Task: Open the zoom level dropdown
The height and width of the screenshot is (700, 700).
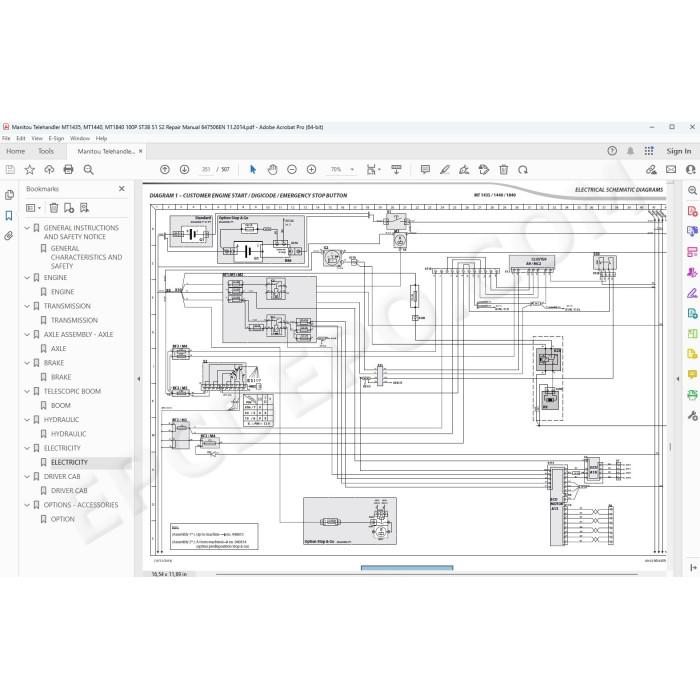Action: coord(352,170)
